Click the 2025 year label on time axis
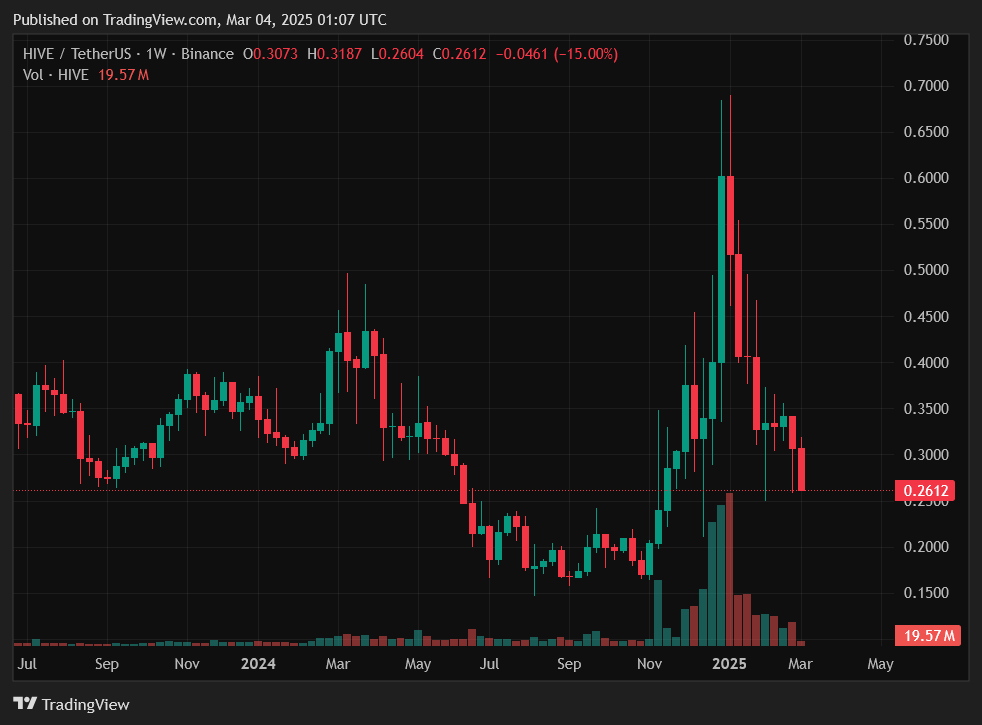The image size is (982, 725). tap(729, 664)
